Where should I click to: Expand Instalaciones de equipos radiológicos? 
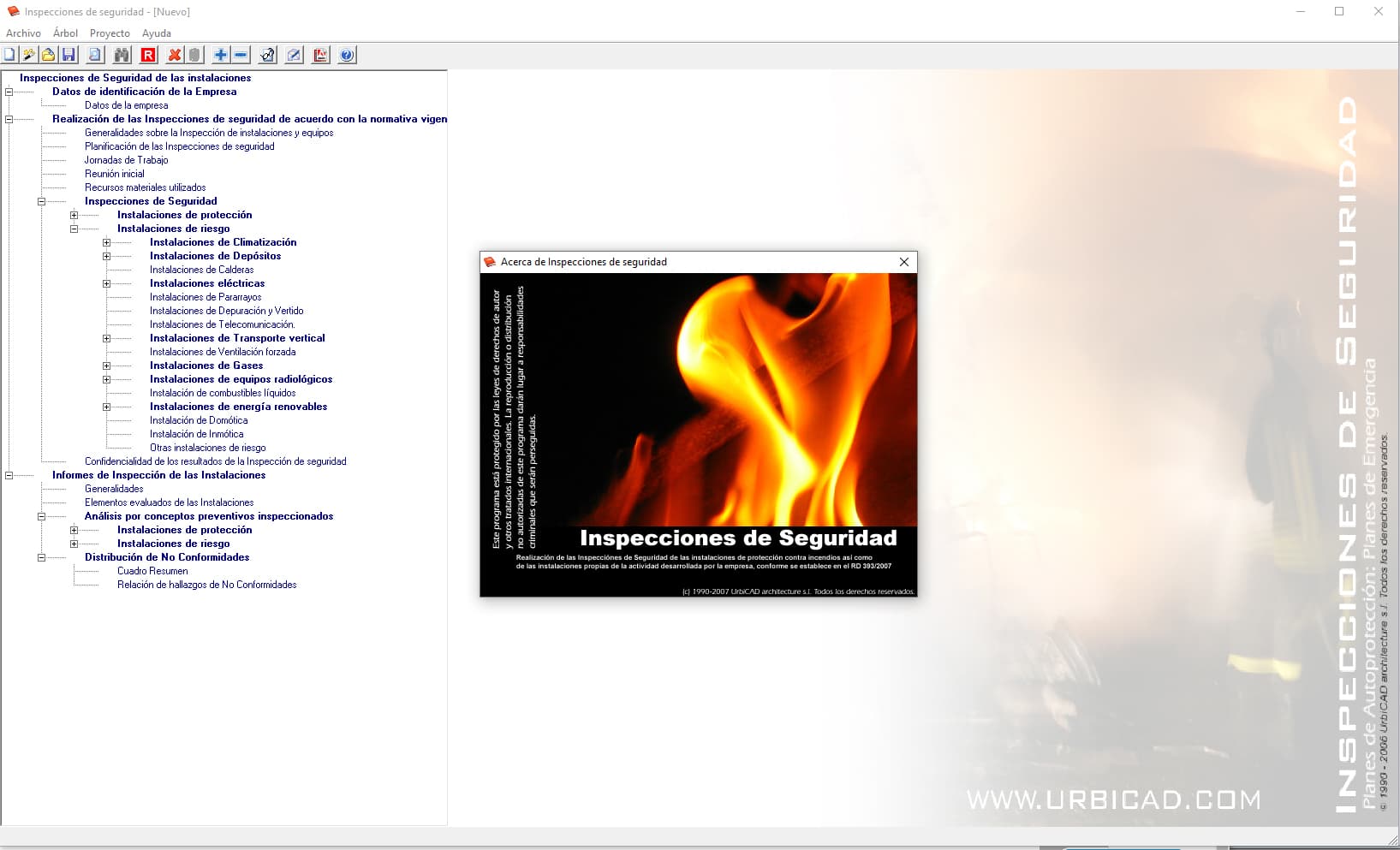[106, 379]
